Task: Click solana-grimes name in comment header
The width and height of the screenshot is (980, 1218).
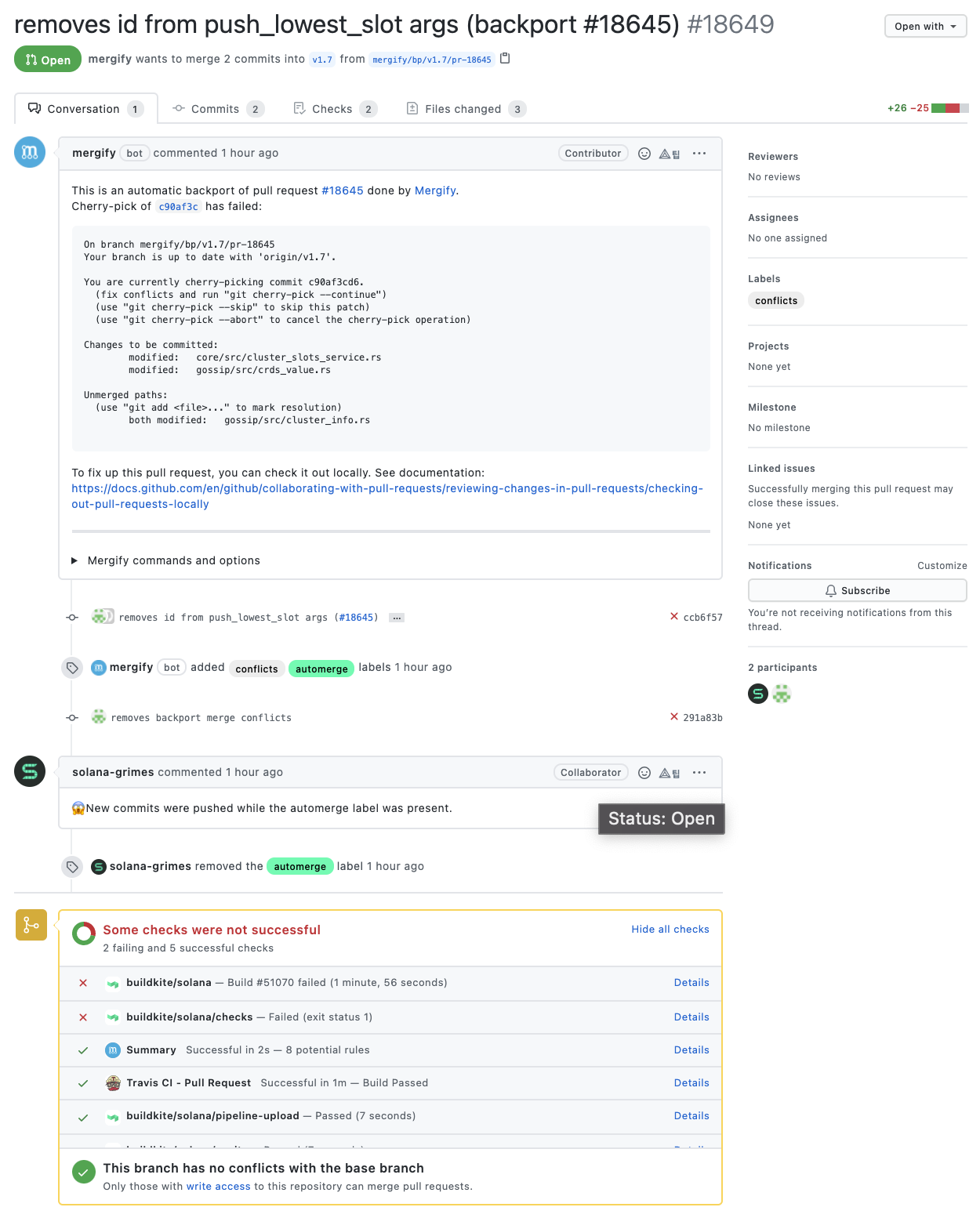Action: pyautogui.click(x=113, y=772)
